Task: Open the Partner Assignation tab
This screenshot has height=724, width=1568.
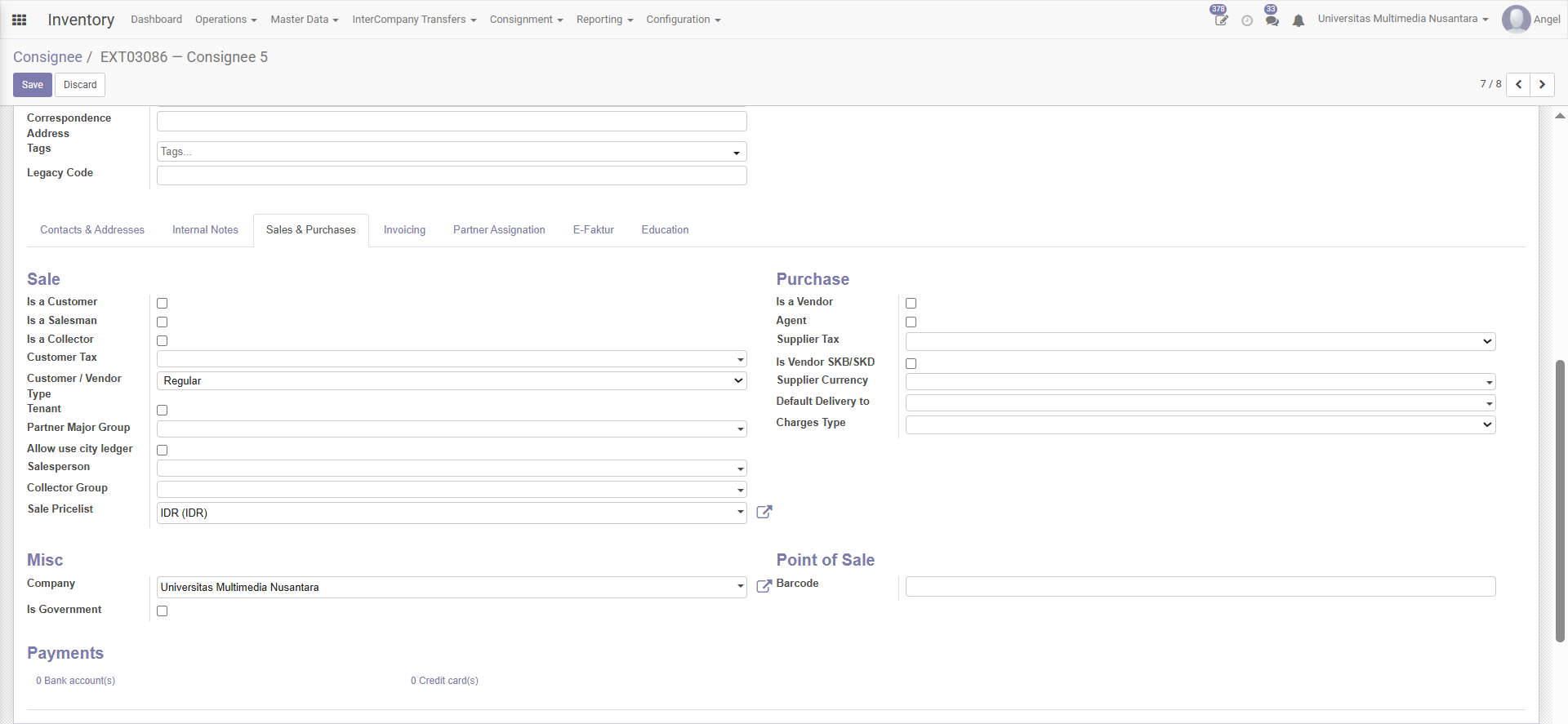Action: click(499, 230)
